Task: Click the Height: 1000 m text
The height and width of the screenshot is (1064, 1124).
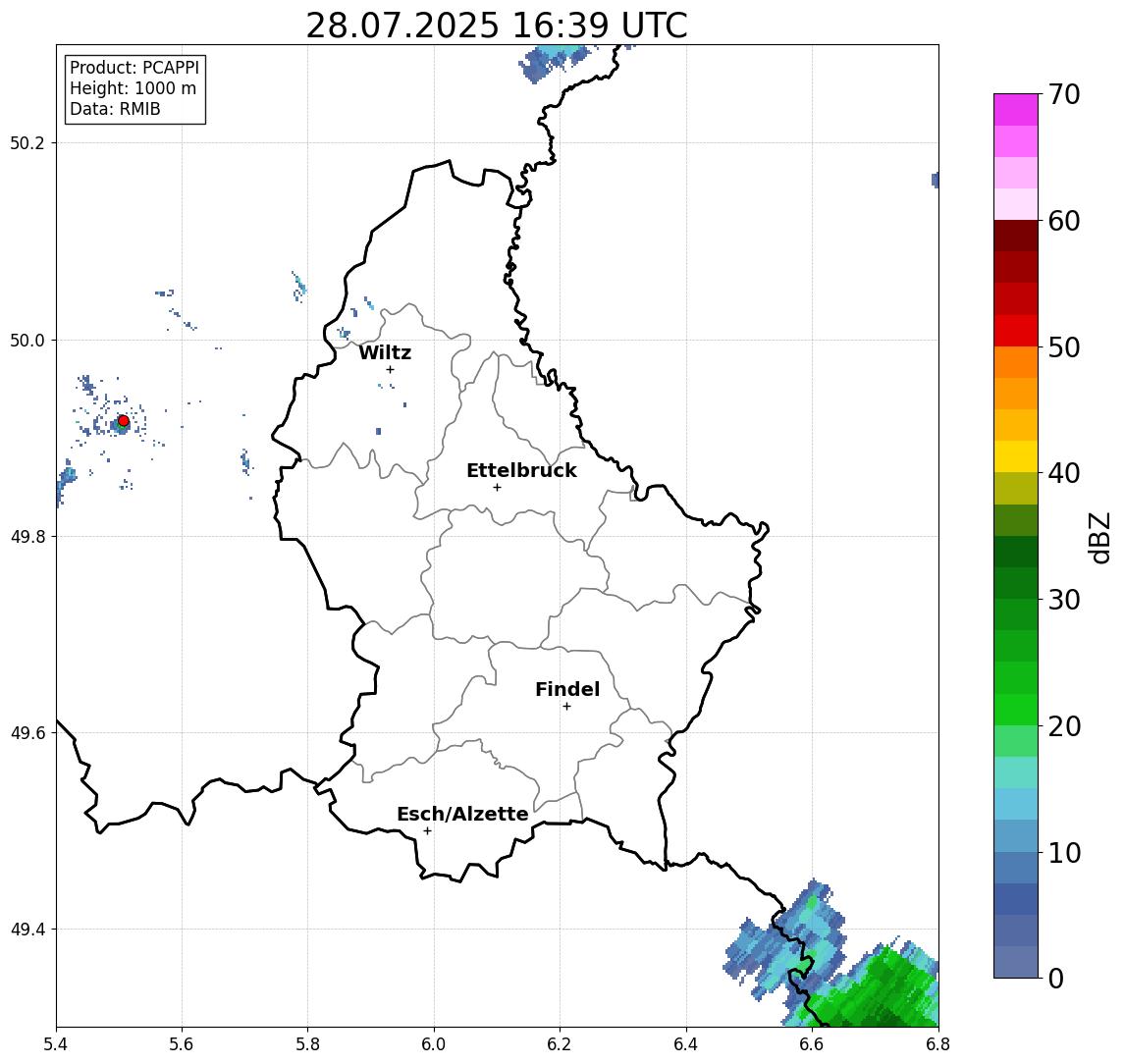Action: (x=133, y=88)
